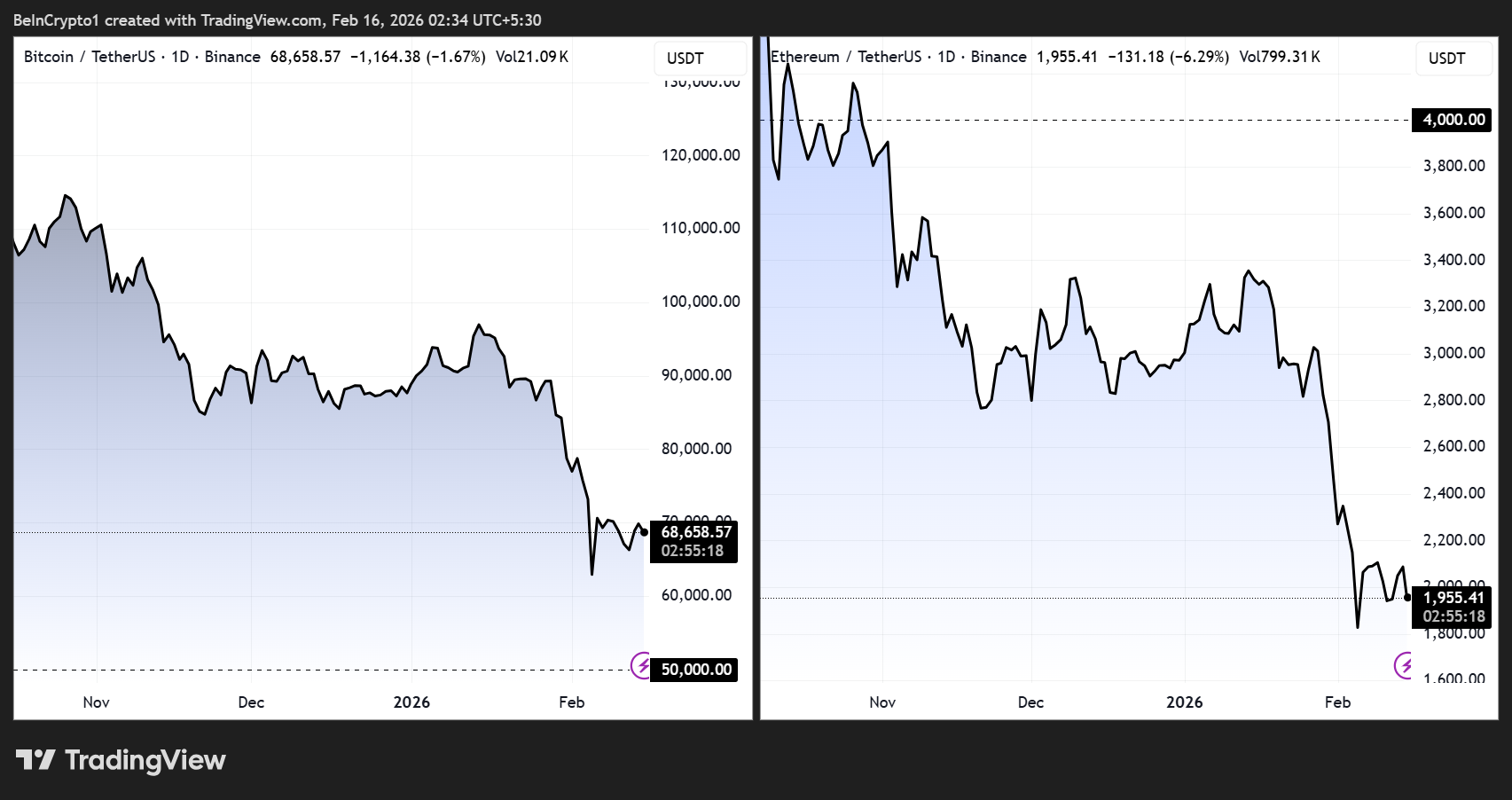1512x800 pixels.
Task: Click the Feb label on the Bitcoin time axis
Action: click(572, 702)
